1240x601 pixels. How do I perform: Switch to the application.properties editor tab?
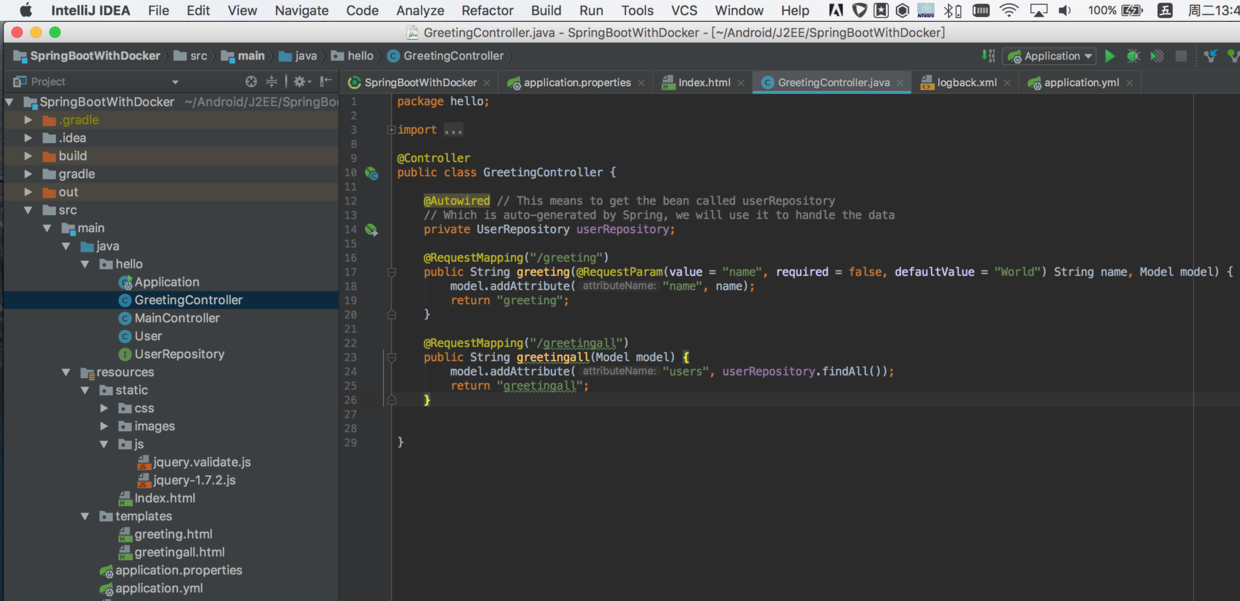[x=577, y=83]
